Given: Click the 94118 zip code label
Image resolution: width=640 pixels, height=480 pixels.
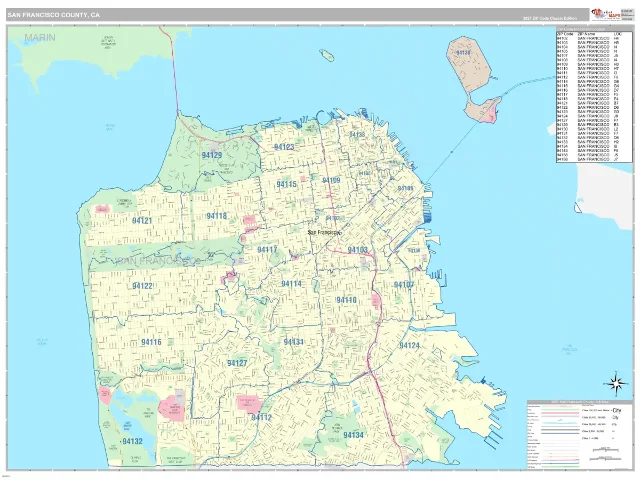Looking at the screenshot, I should click(x=217, y=216).
